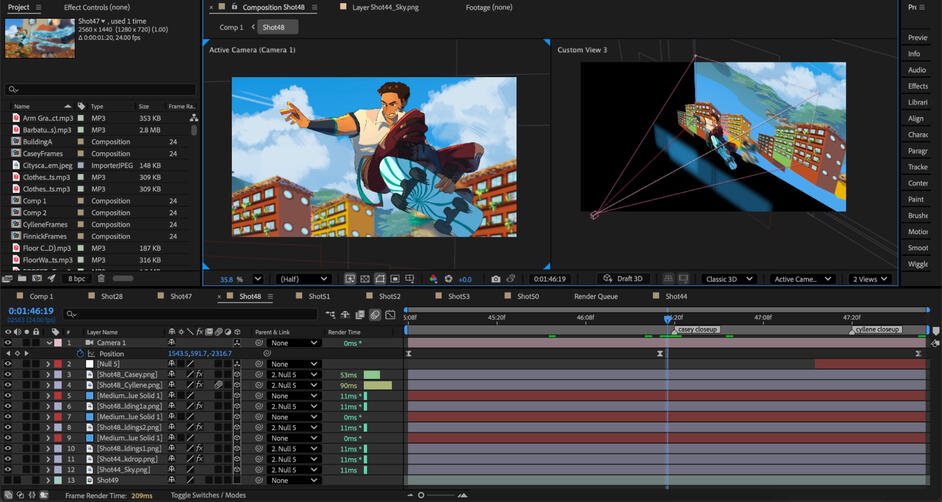This screenshot has width=942, height=502.
Task: Click the timeline zoom slider at bottom
Action: [439, 495]
